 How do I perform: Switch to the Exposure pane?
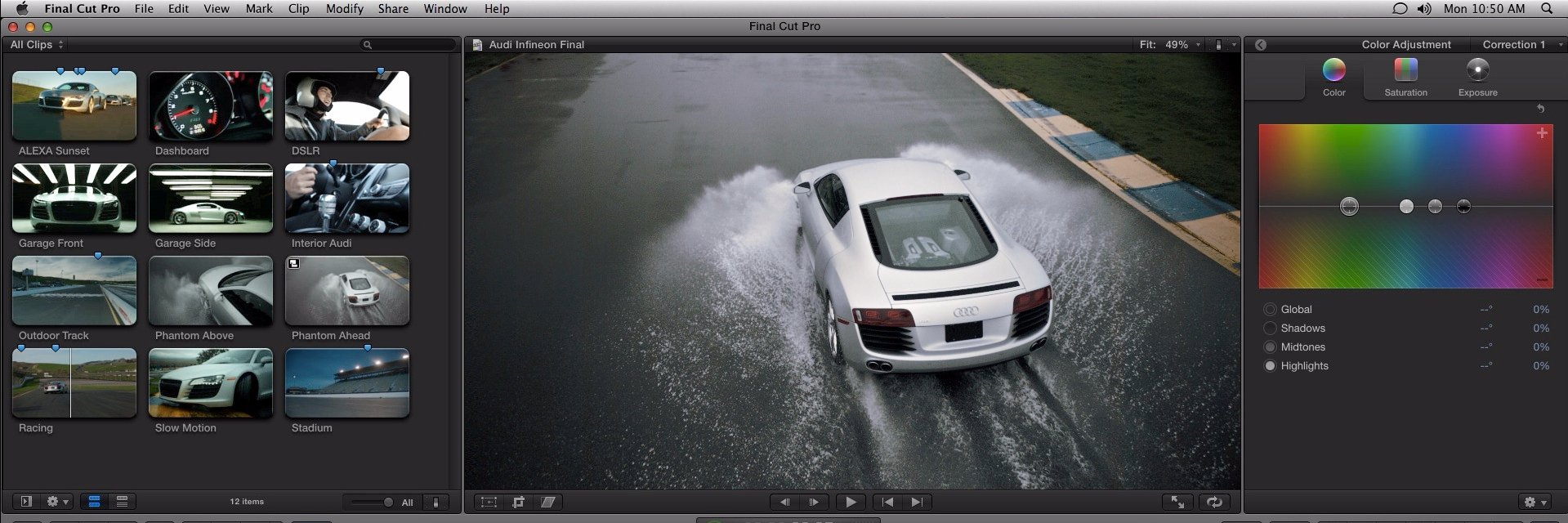point(1477,78)
